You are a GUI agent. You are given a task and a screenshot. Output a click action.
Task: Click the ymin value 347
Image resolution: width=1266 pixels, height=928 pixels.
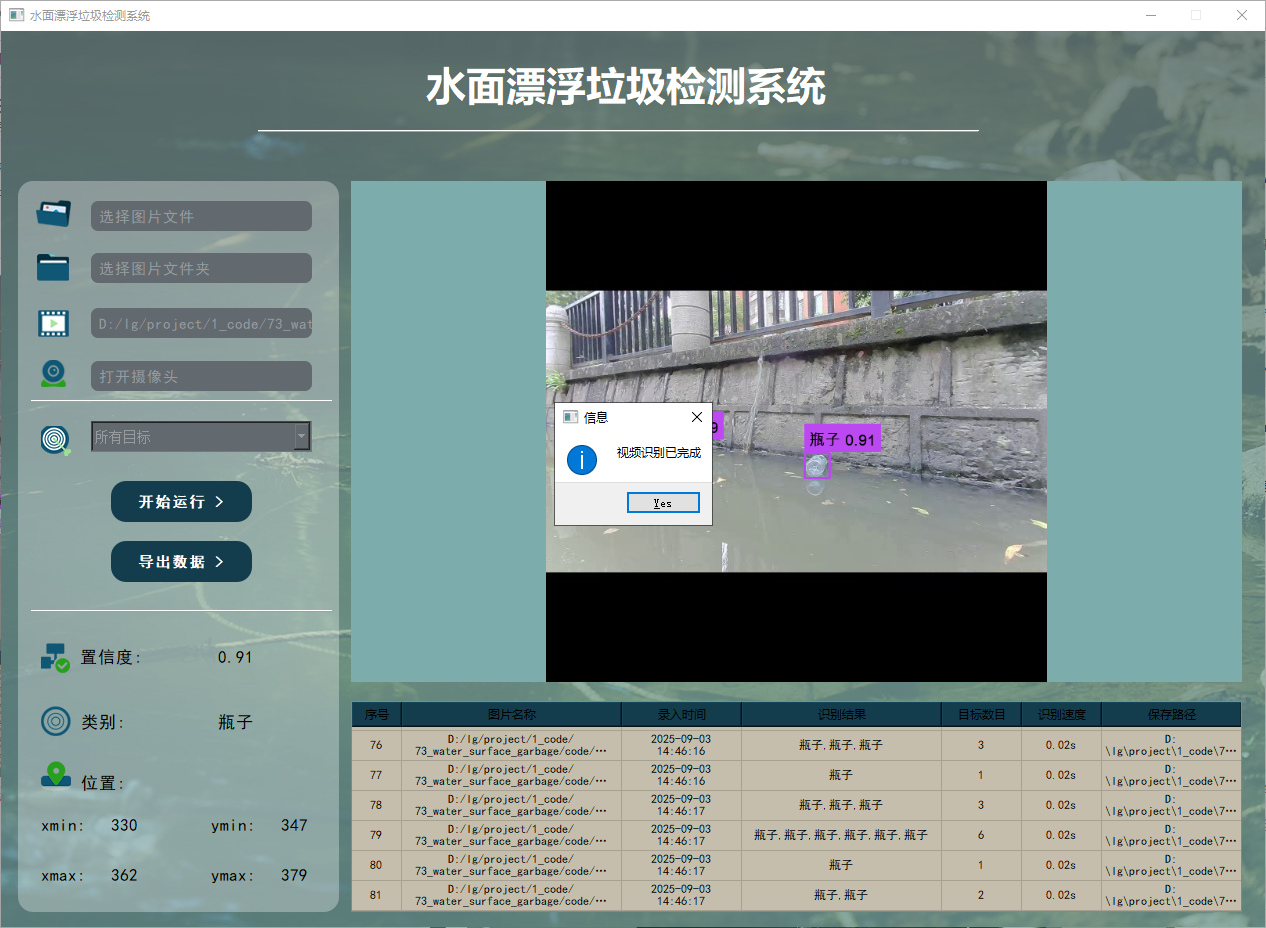tap(294, 825)
